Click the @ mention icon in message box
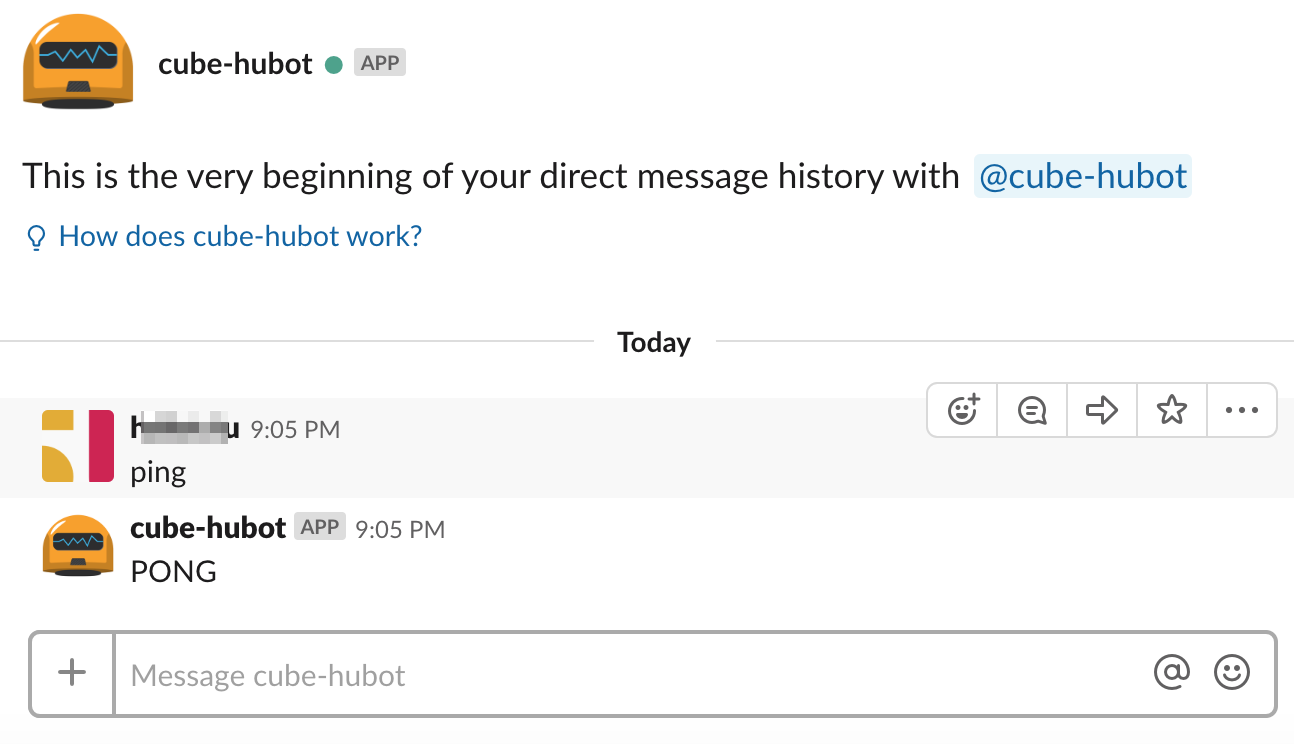The width and height of the screenshot is (1294, 744). [1171, 673]
